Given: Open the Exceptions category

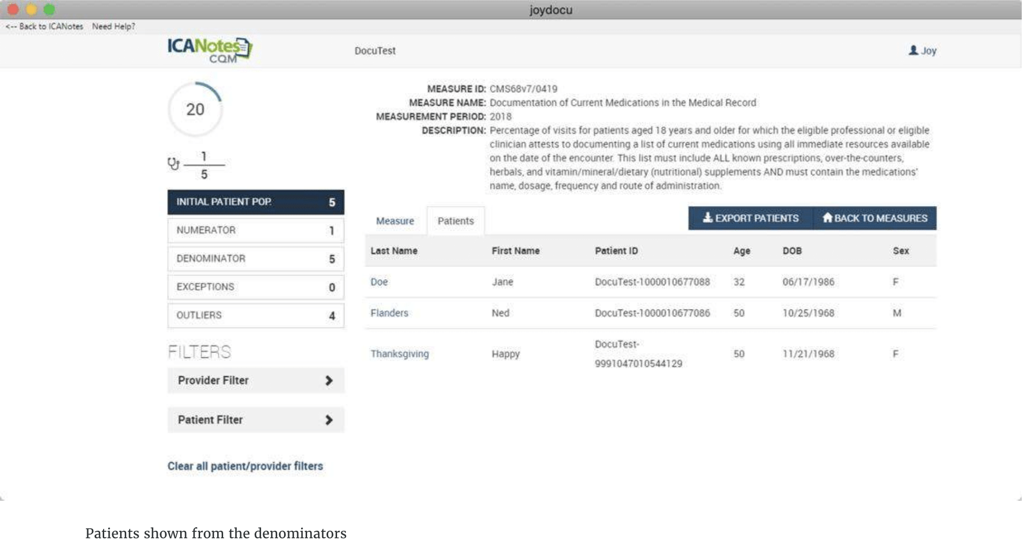Looking at the screenshot, I should (x=255, y=287).
